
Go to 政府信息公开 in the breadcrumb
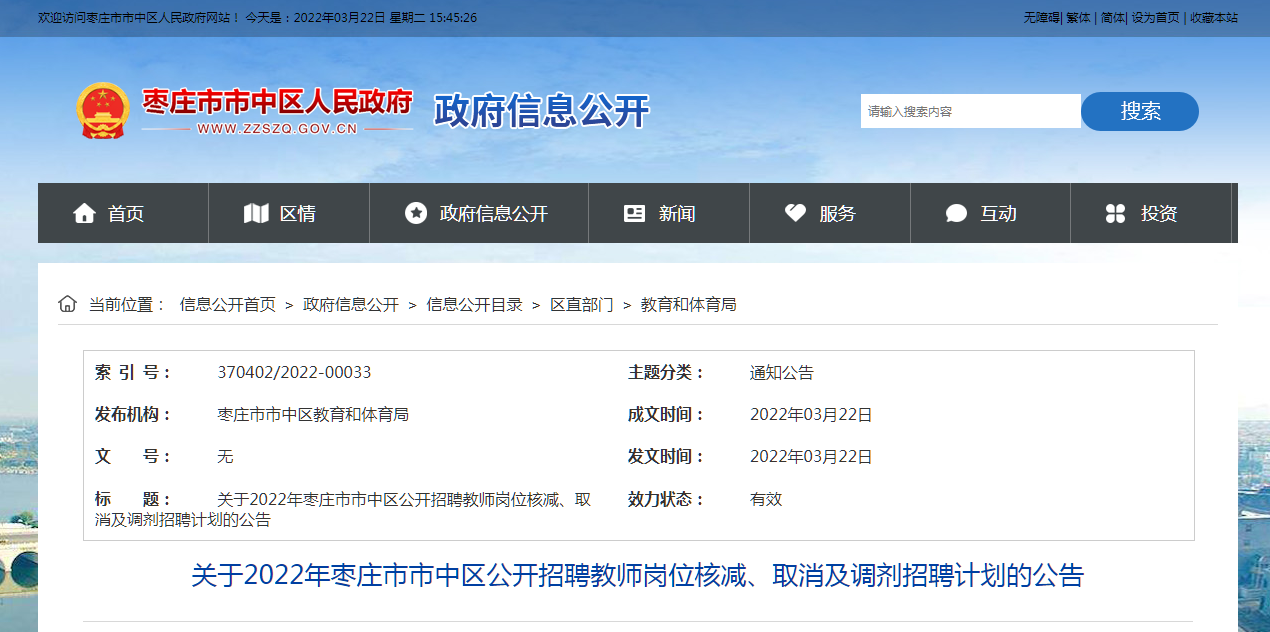[x=351, y=304]
